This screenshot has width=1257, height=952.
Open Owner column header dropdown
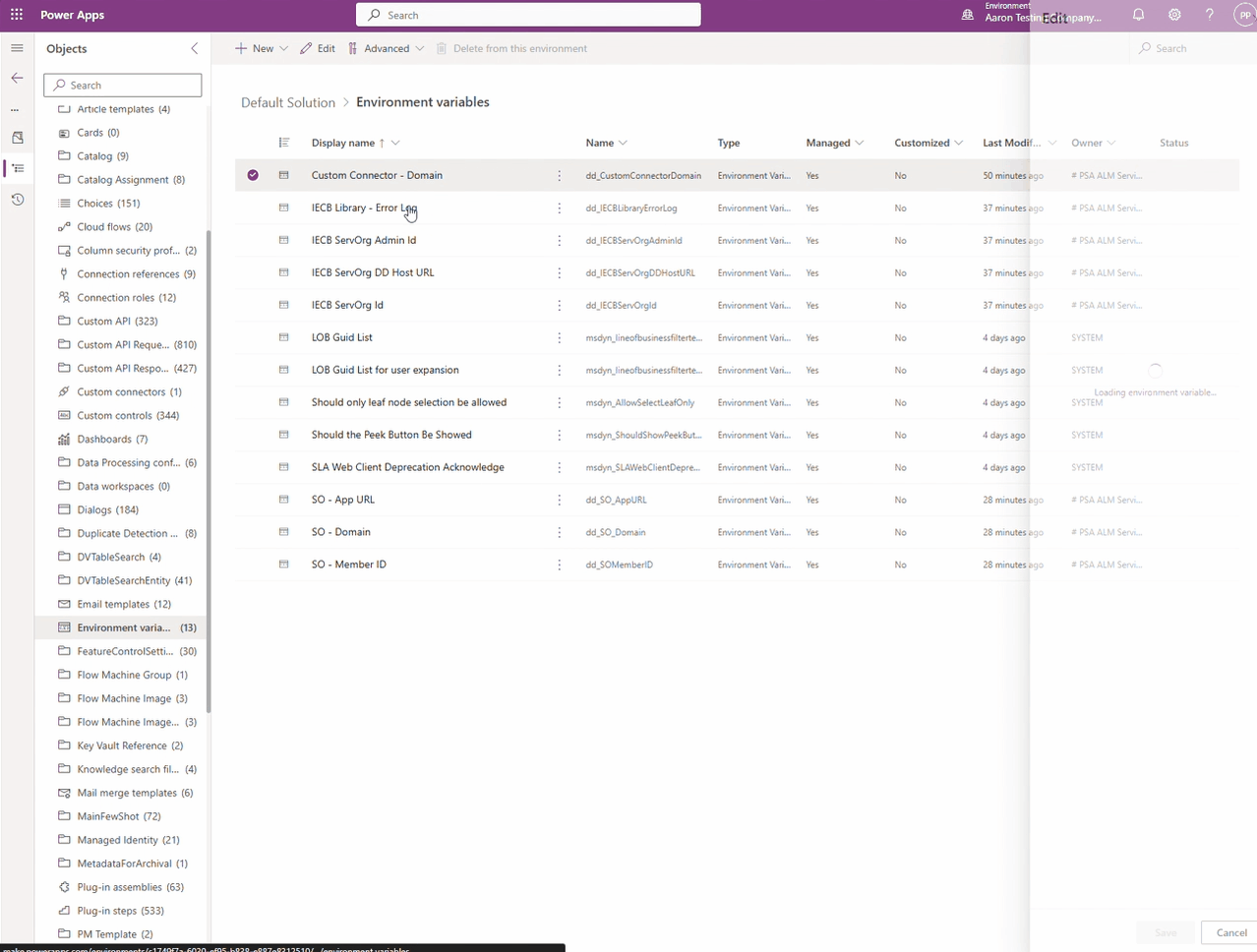(x=1111, y=143)
